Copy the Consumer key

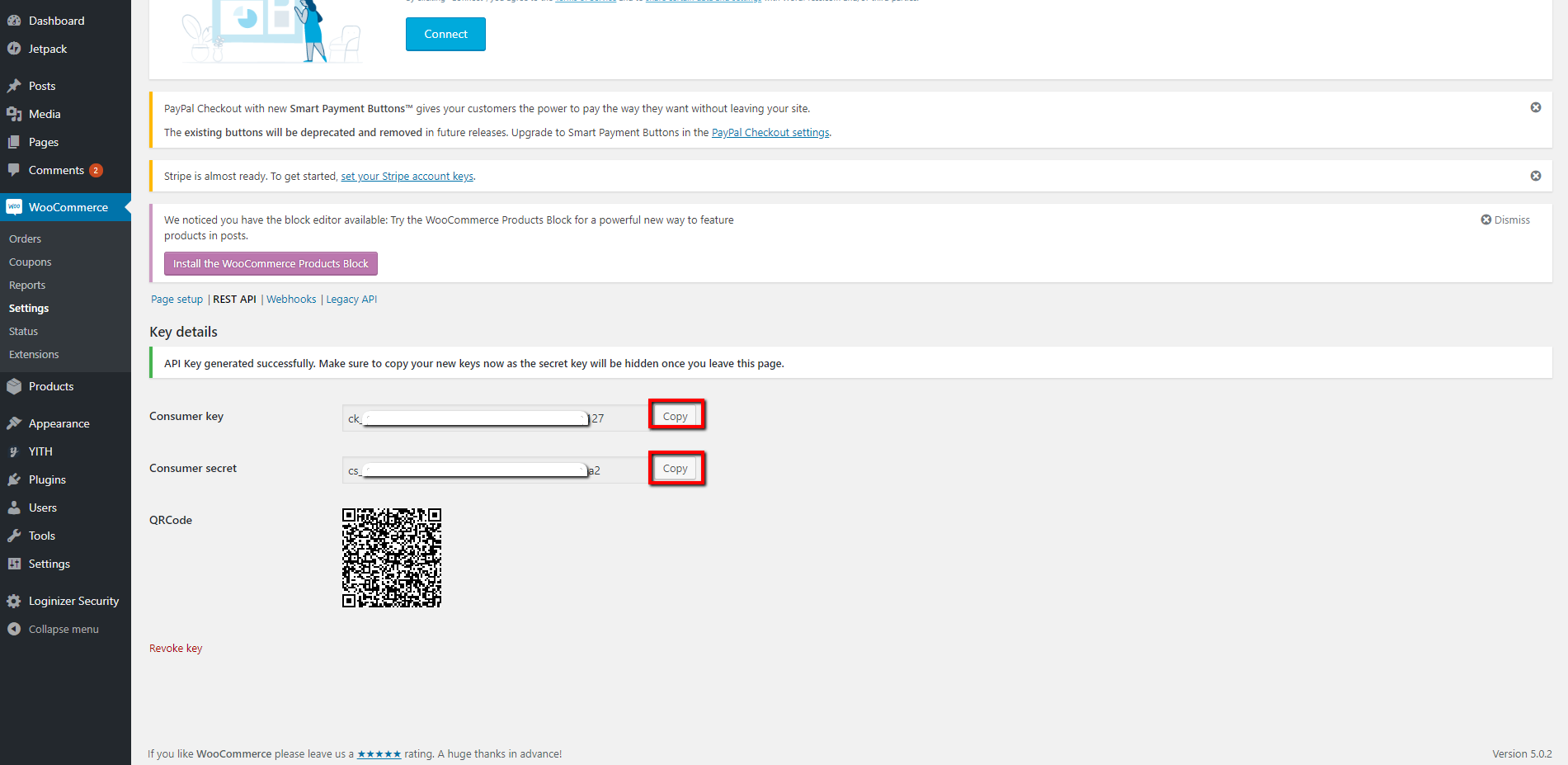click(675, 416)
